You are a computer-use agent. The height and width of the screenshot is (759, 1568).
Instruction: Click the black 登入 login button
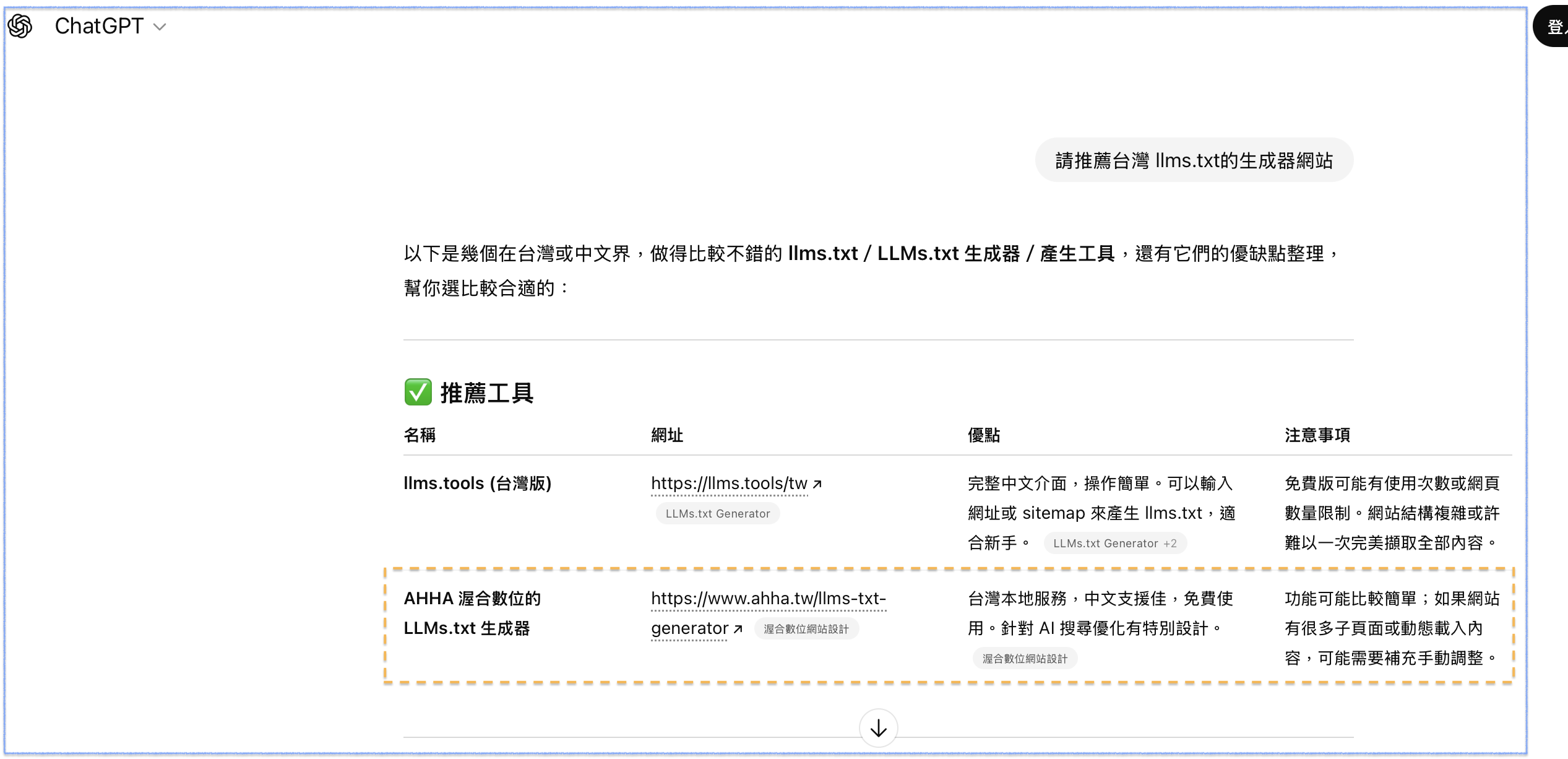(1553, 27)
